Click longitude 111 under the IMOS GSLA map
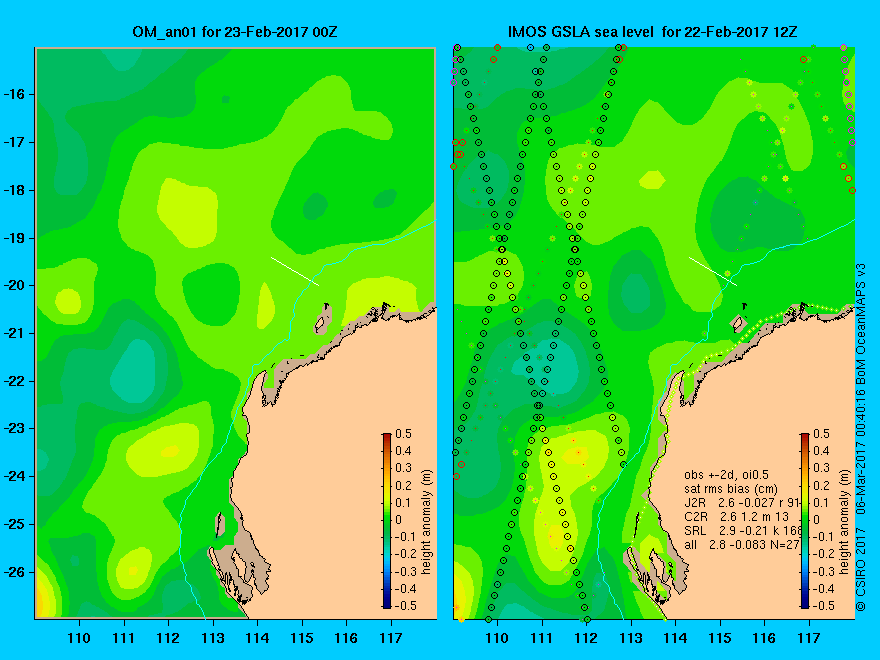The image size is (880, 660). coord(542,638)
